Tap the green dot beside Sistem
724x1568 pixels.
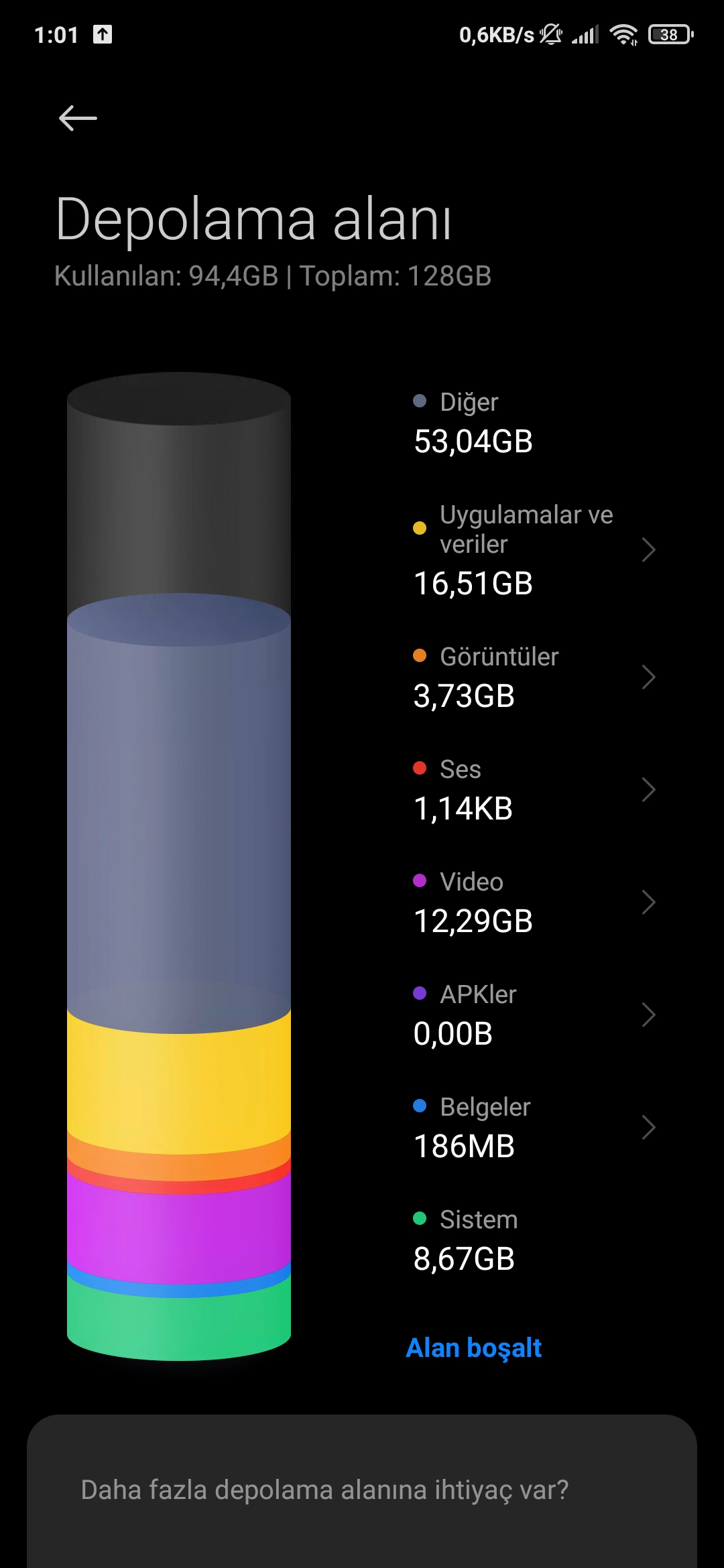coord(420,1218)
